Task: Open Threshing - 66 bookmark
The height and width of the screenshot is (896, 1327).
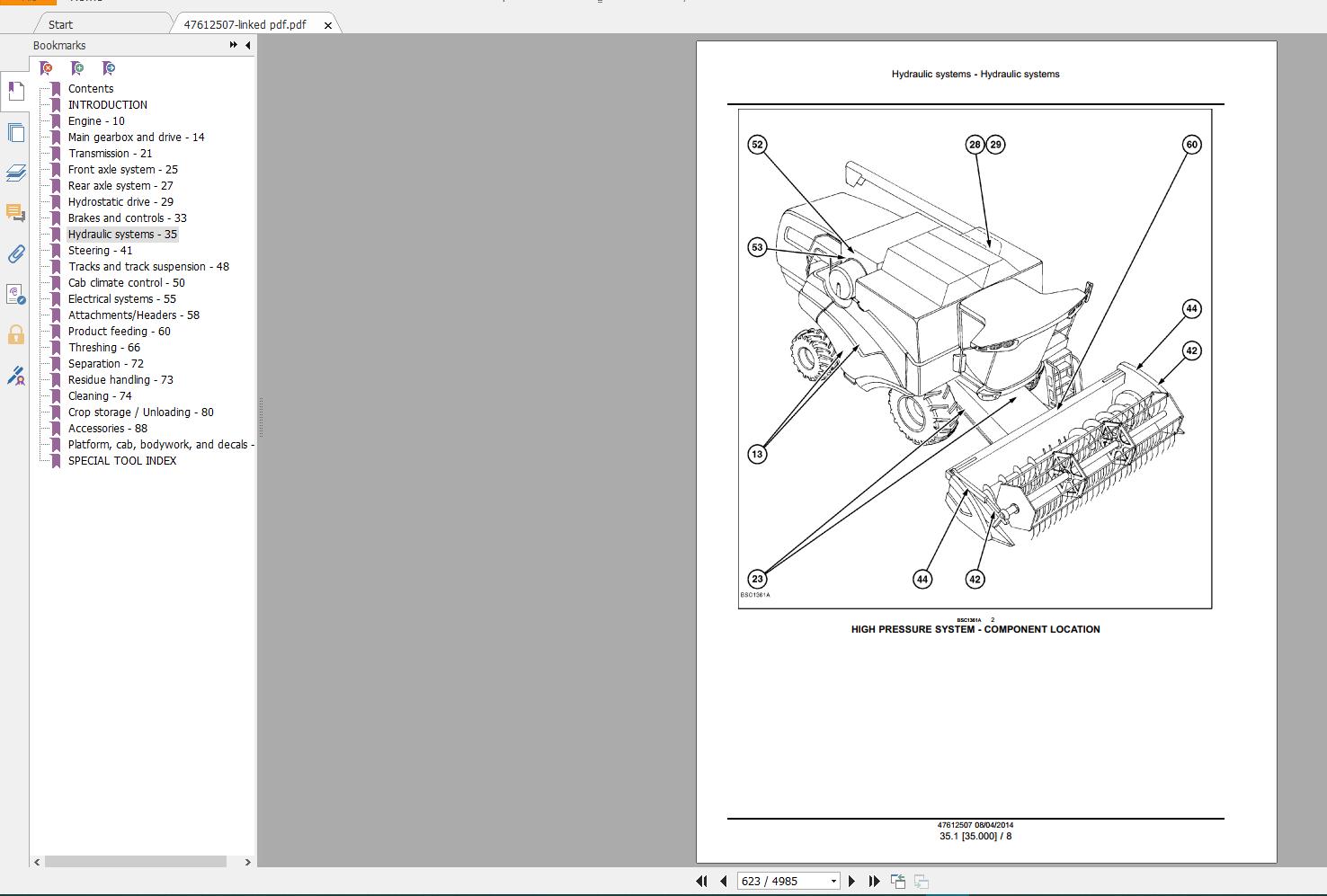Action: pyautogui.click(x=104, y=347)
